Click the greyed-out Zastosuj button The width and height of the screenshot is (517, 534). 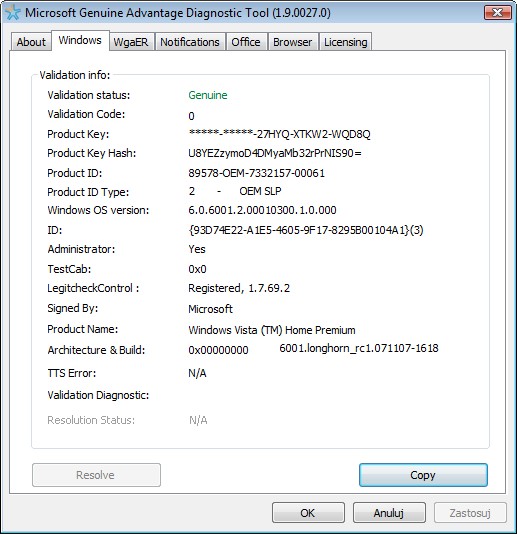470,513
